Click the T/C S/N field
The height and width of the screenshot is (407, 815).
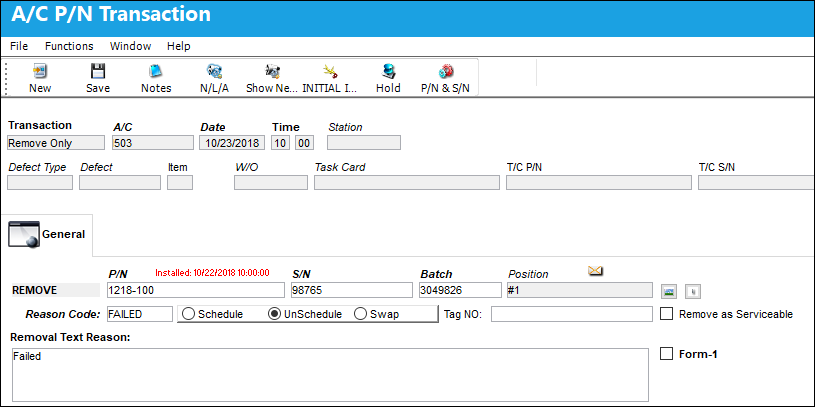pos(756,182)
